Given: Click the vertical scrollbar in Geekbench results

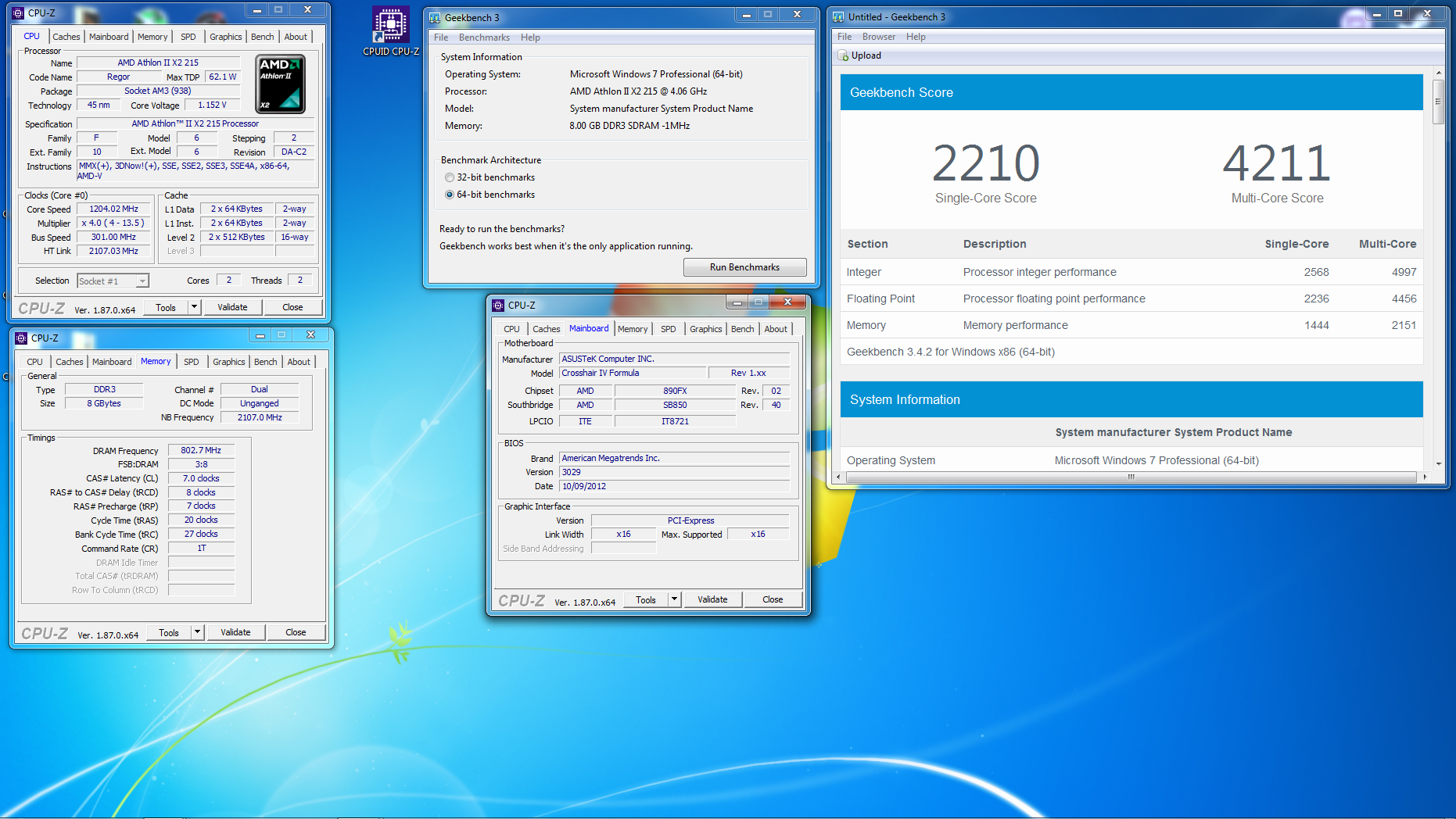Looking at the screenshot, I should tap(1438, 102).
